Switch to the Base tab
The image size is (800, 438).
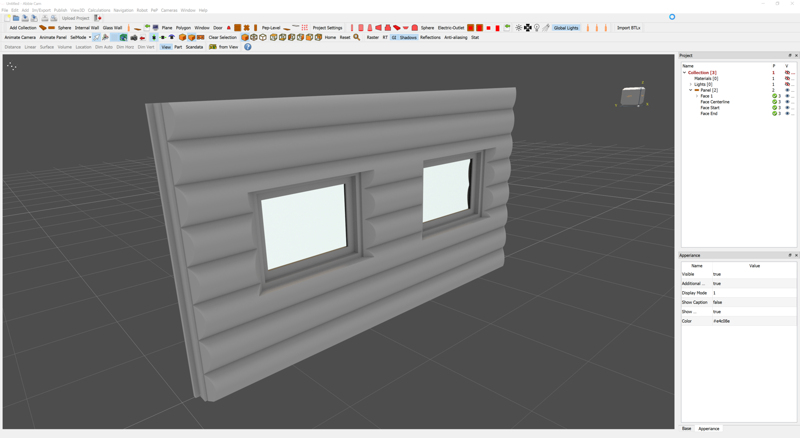tap(687, 429)
